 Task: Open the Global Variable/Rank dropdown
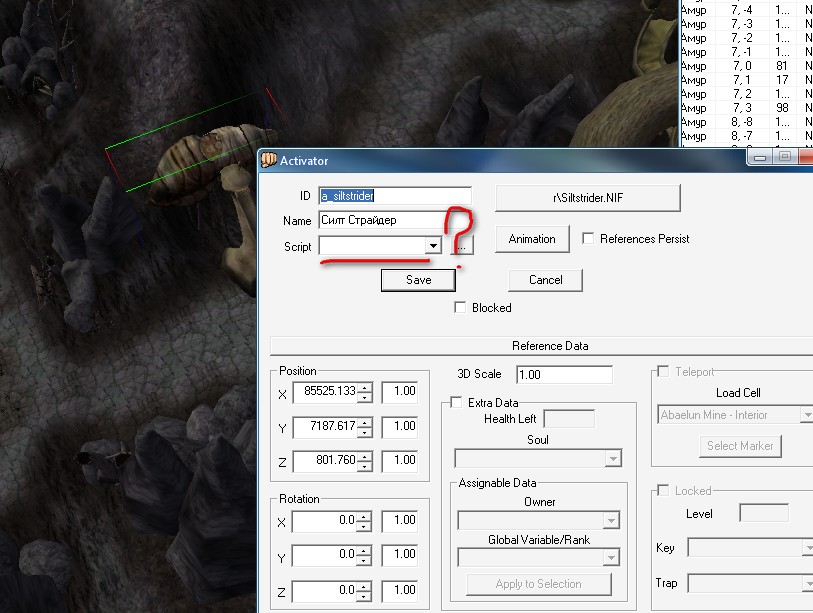[x=611, y=558]
